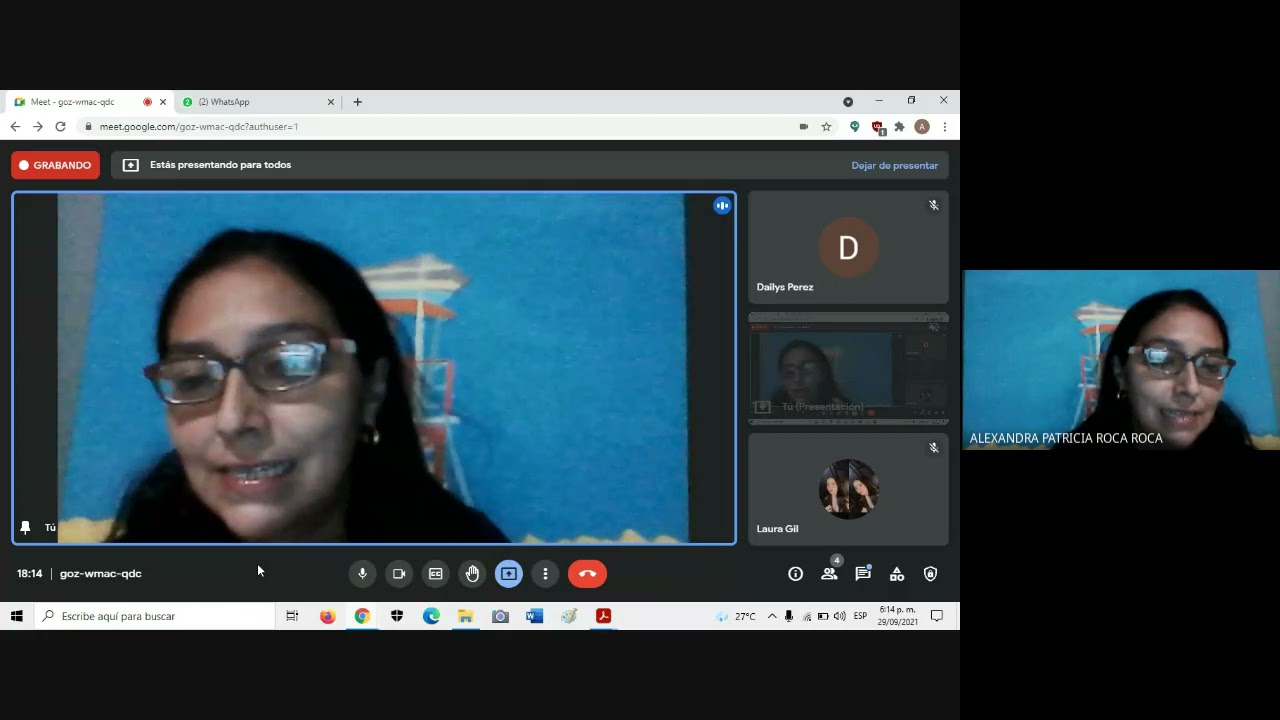
Task: Show hidden system tray icons chevron
Action: 772,616
